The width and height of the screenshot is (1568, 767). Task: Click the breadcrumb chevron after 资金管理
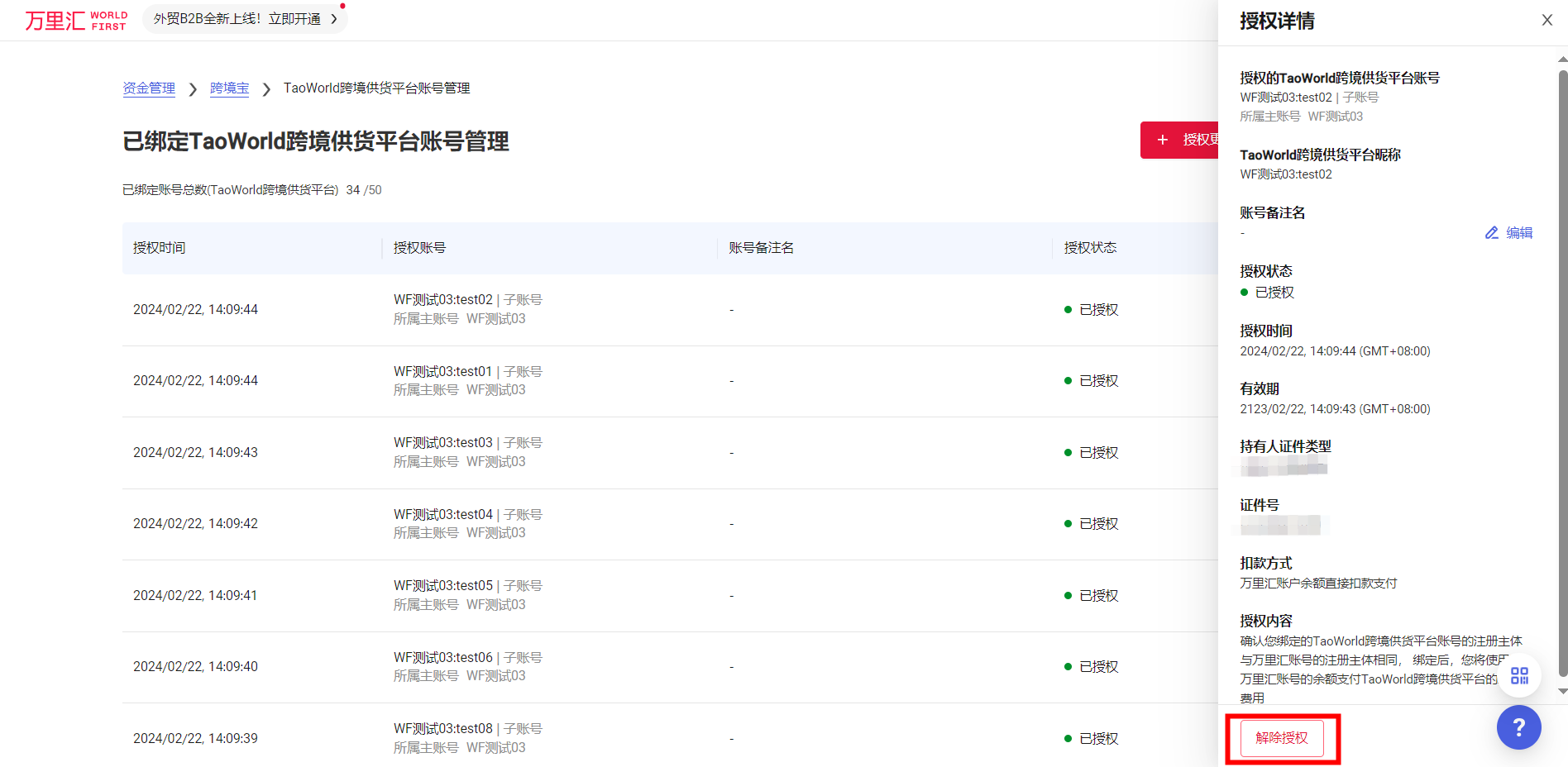[192, 88]
